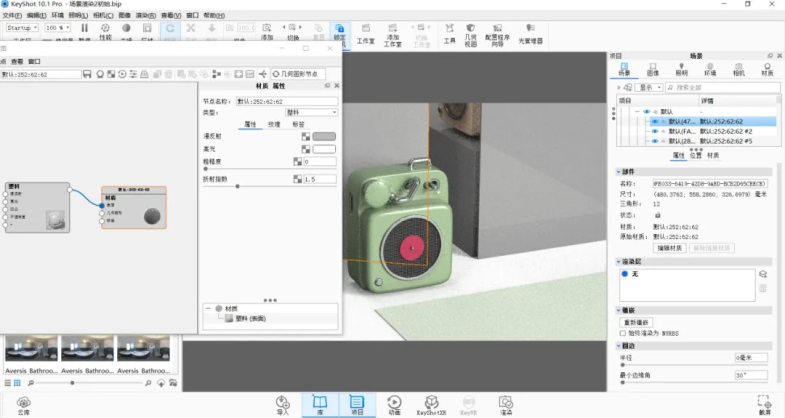This screenshot has height=418, width=785.
Task: Open the Startup workspace dropdown
Action: 21,28
